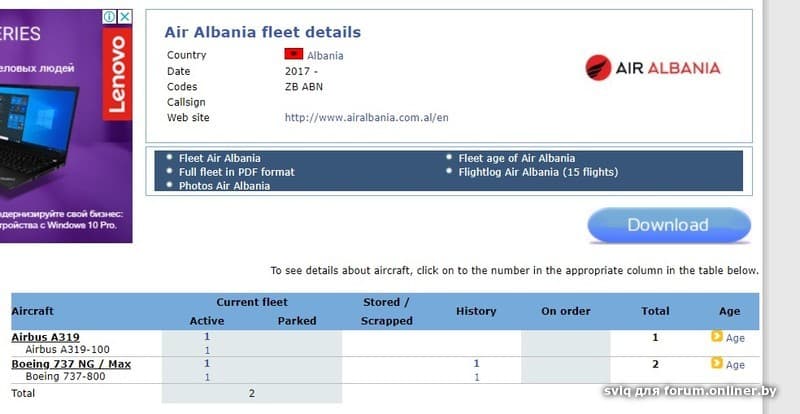Open the airalbania.com.al website link
Screen dimensions: 800x414
366,117
